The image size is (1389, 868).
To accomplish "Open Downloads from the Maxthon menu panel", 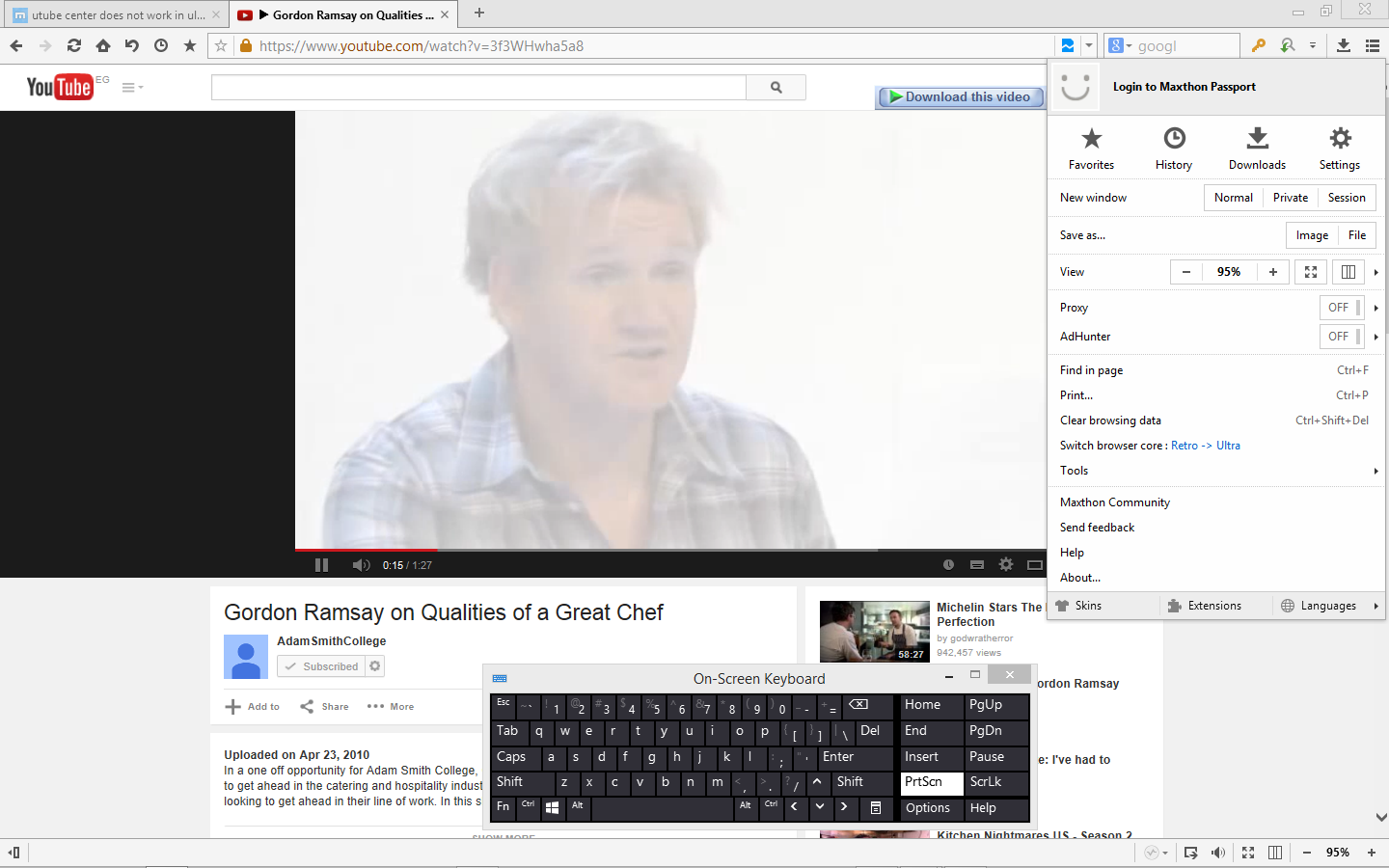I will (1257, 149).
